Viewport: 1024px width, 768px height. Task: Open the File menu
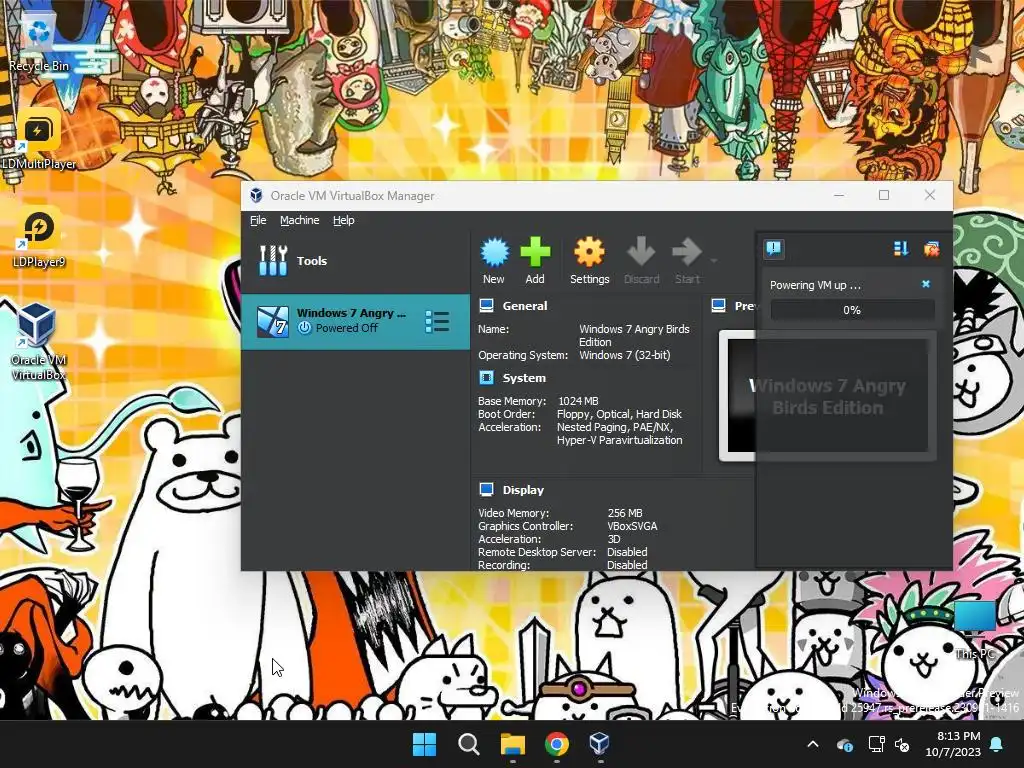pyautogui.click(x=258, y=220)
